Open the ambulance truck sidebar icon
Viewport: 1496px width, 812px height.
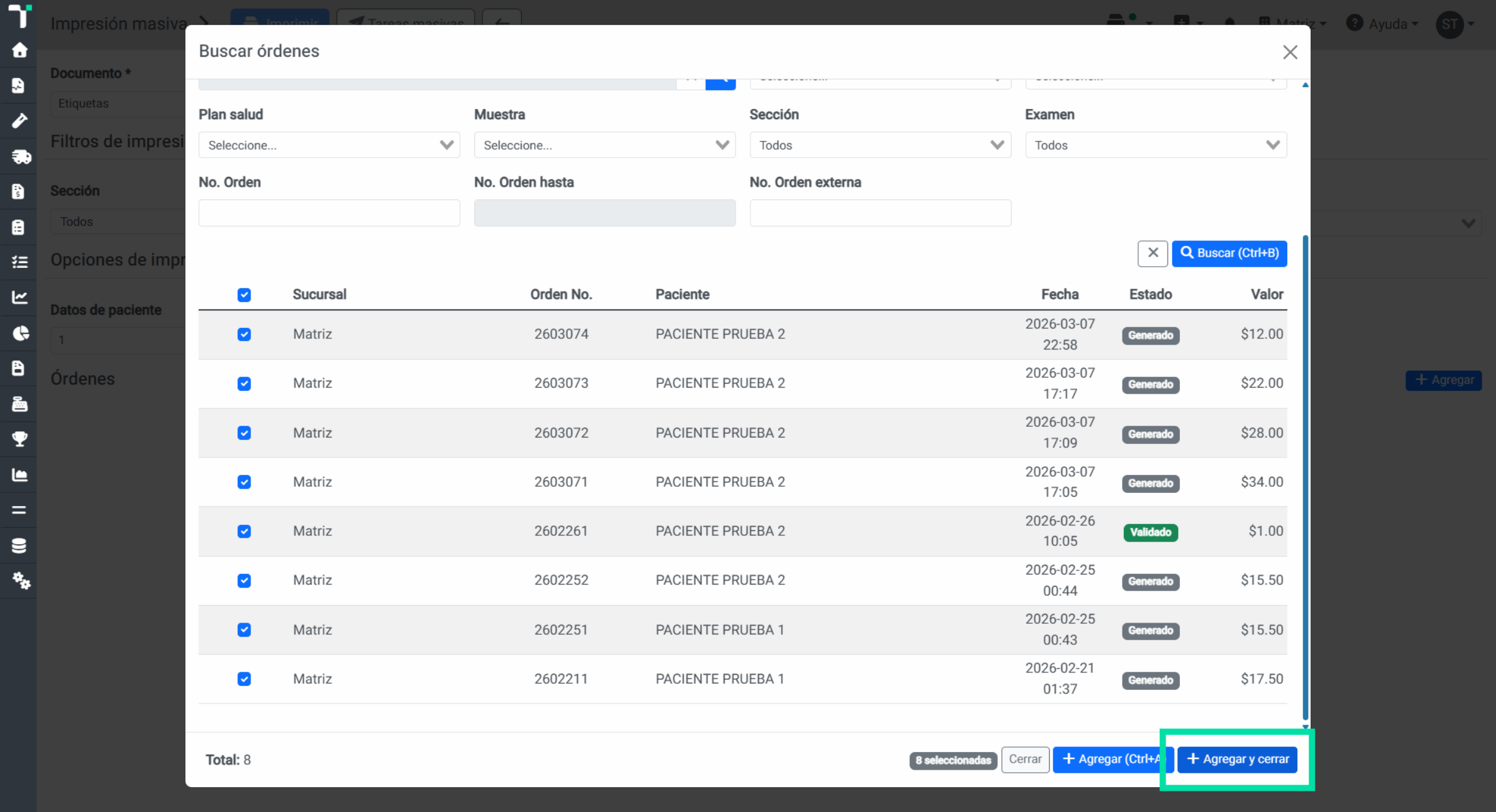click(21, 156)
